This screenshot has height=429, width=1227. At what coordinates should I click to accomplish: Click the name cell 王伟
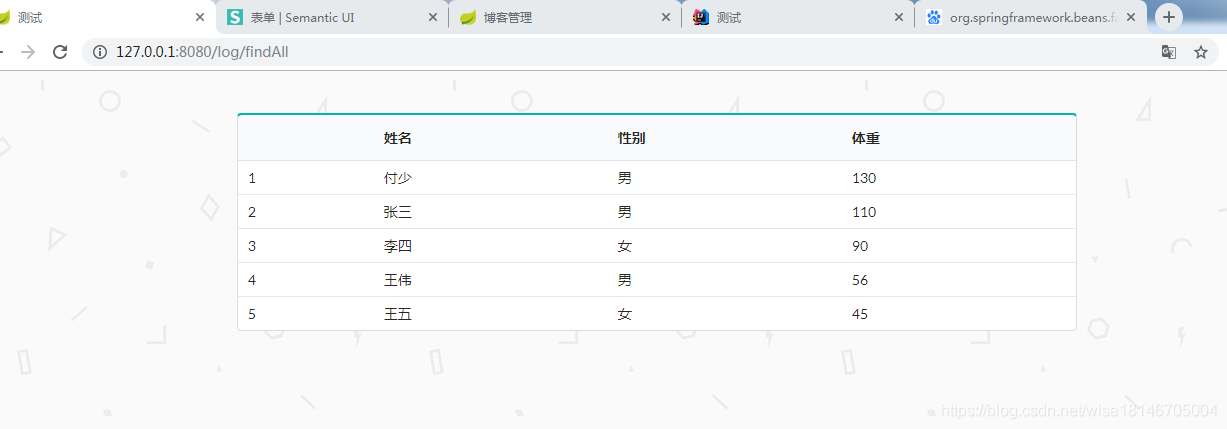[398, 280]
